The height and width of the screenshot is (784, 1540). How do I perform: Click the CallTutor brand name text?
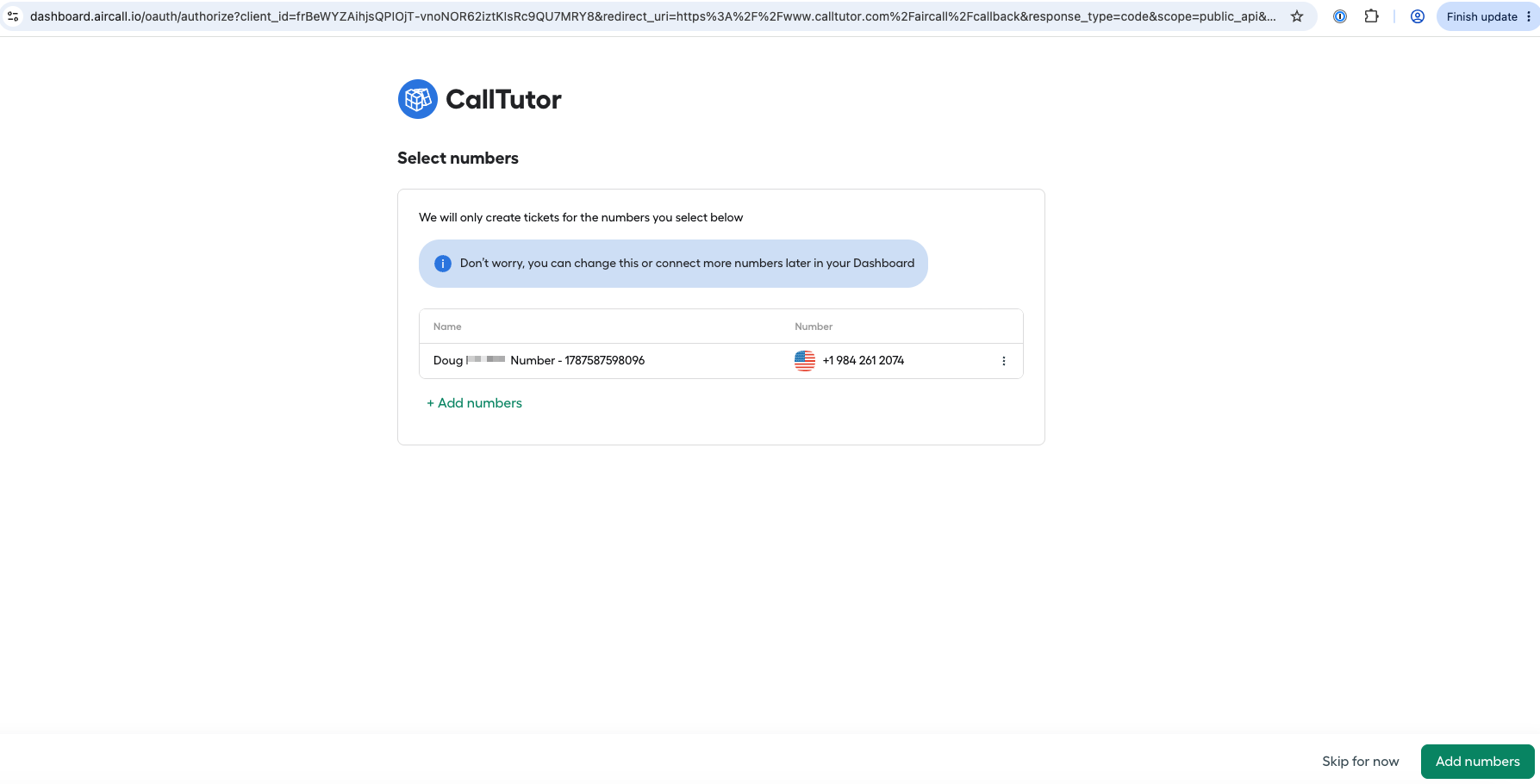503,100
